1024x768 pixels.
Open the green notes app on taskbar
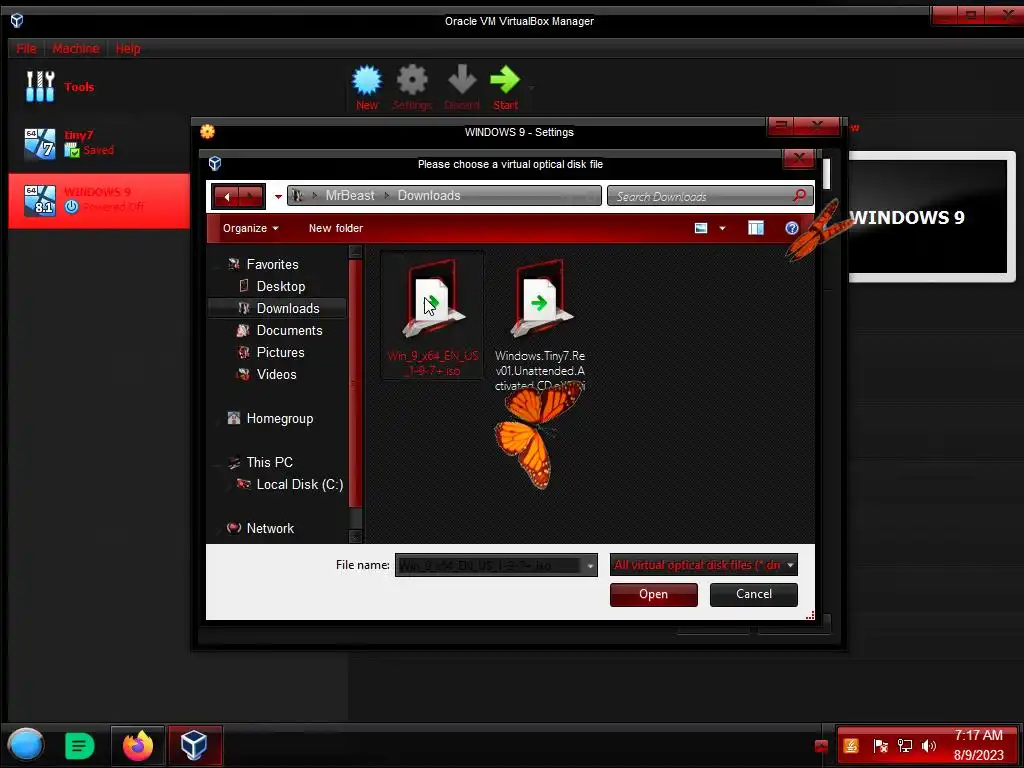80,745
